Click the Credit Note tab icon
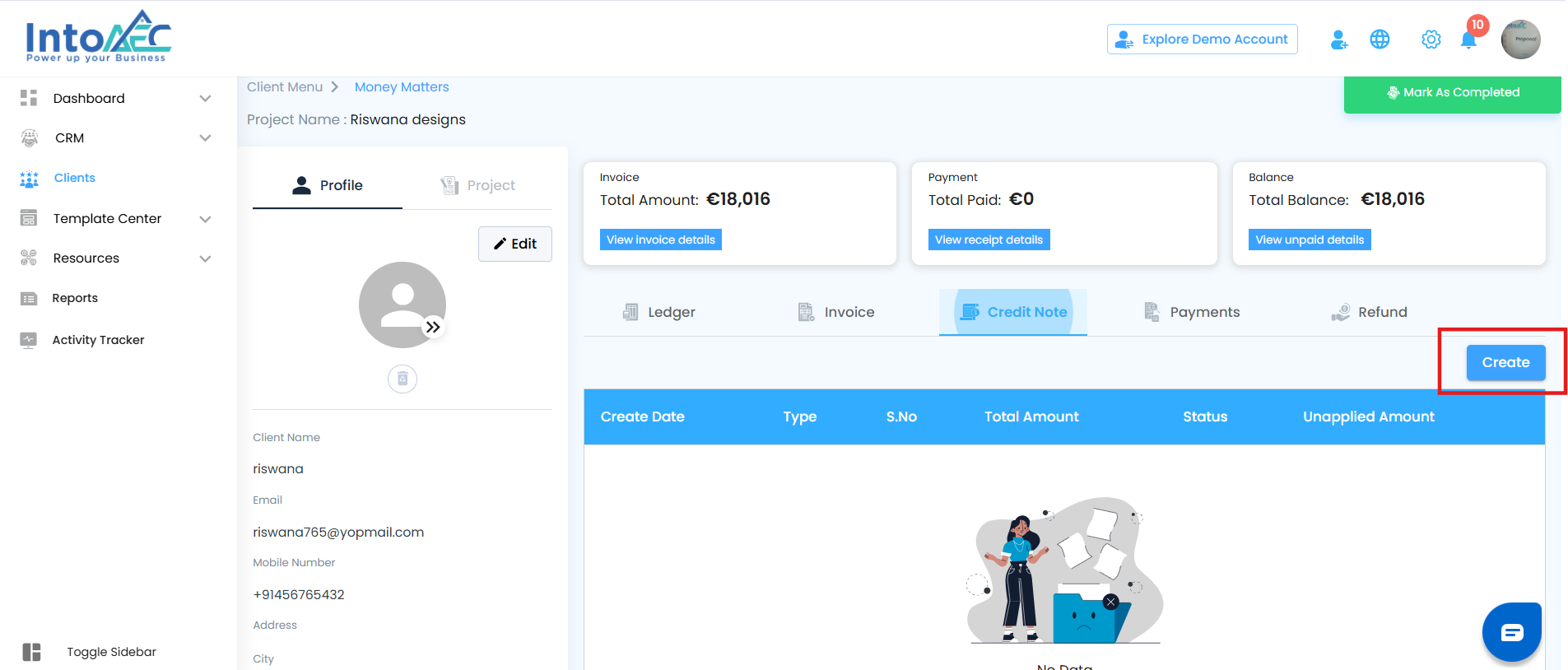 [970, 312]
